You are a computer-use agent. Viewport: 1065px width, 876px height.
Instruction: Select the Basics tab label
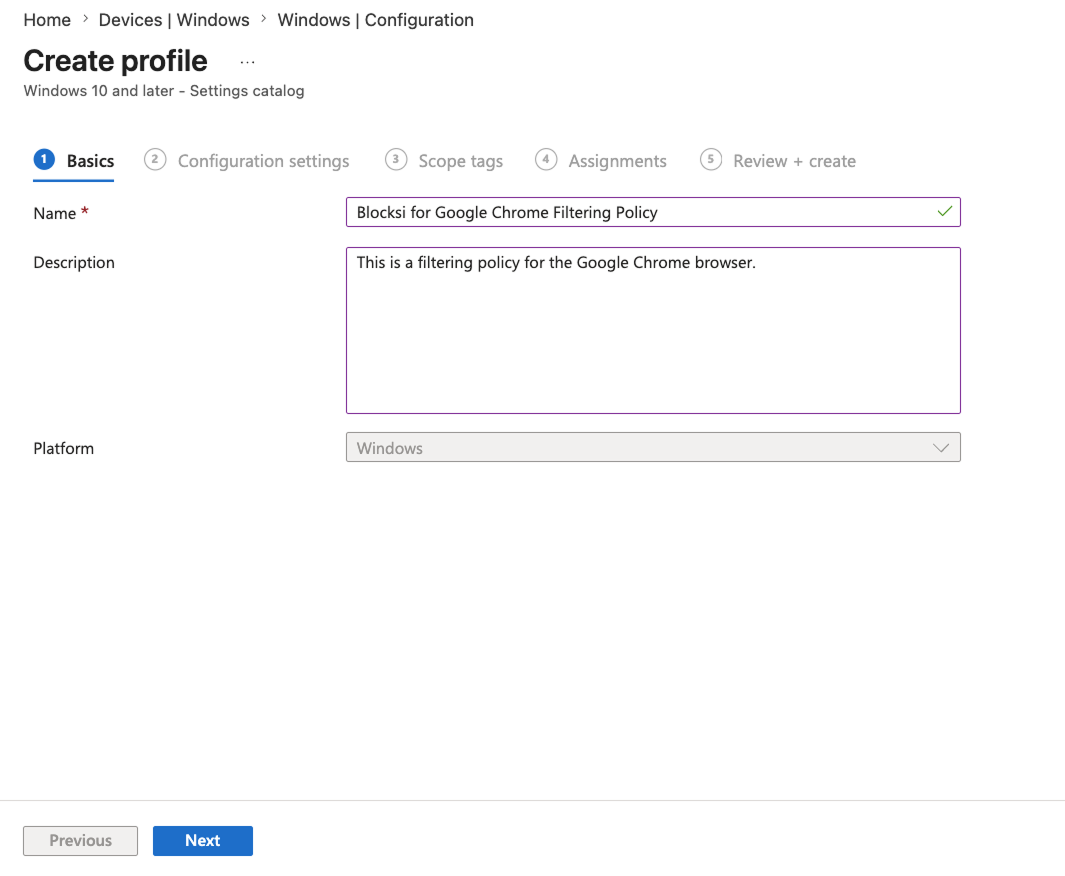click(90, 161)
